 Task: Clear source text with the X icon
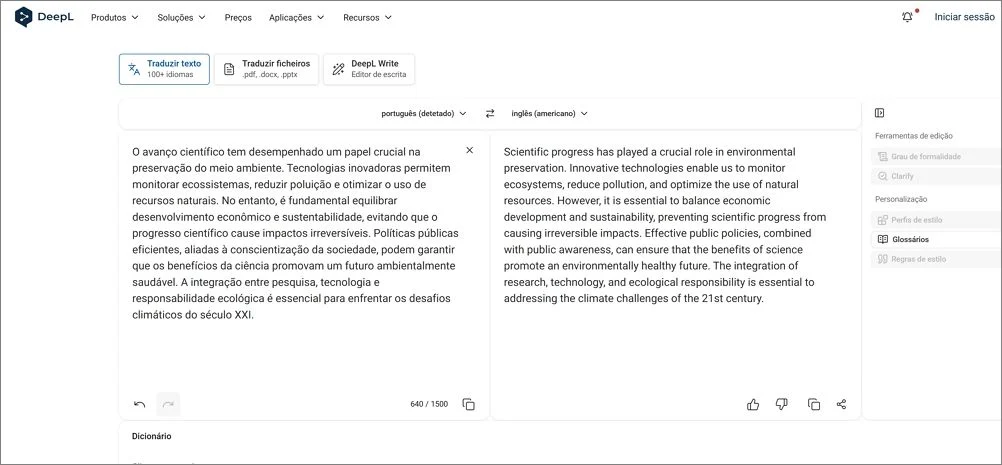click(x=470, y=150)
